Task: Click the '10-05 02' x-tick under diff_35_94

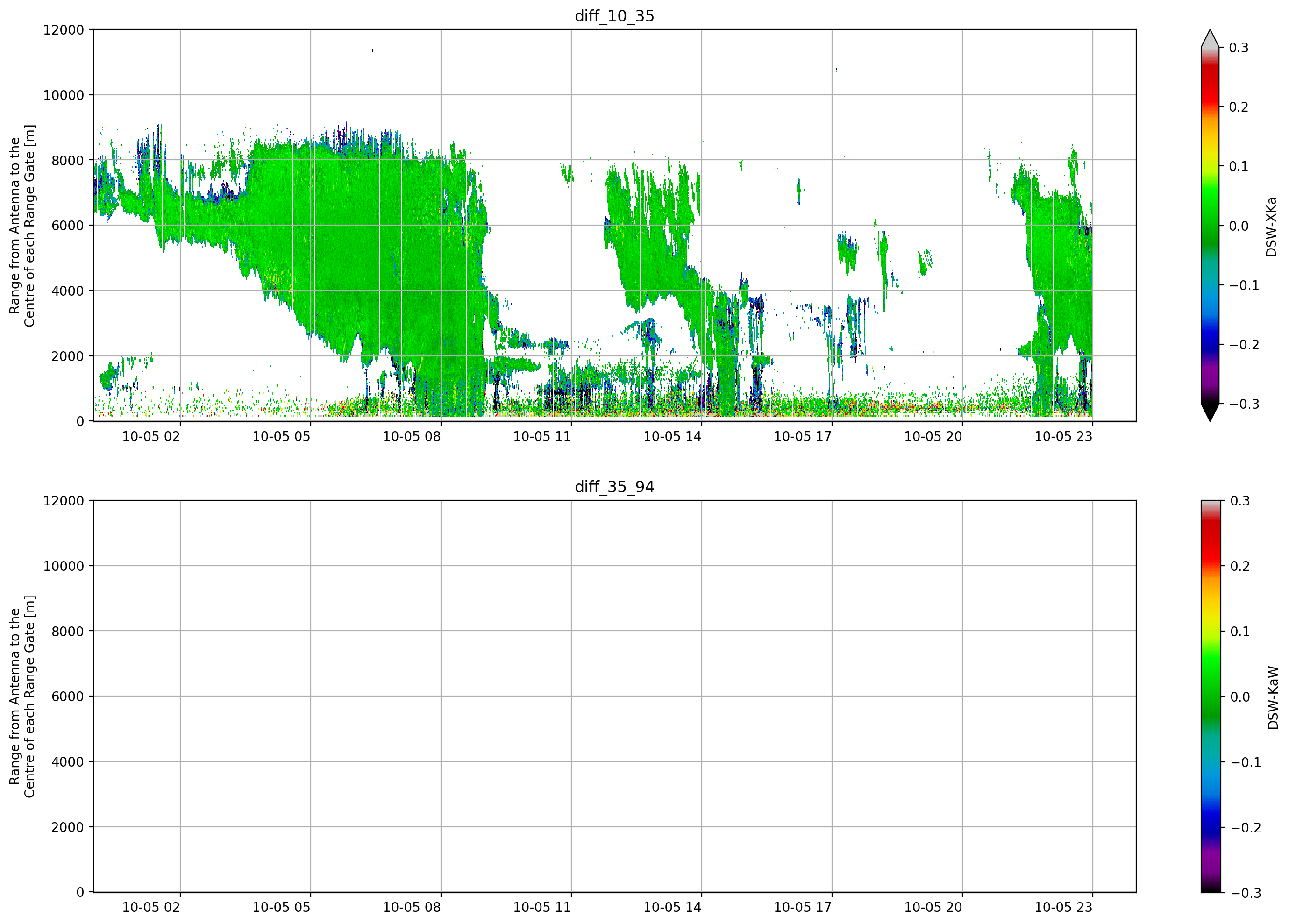Action: [x=151, y=908]
